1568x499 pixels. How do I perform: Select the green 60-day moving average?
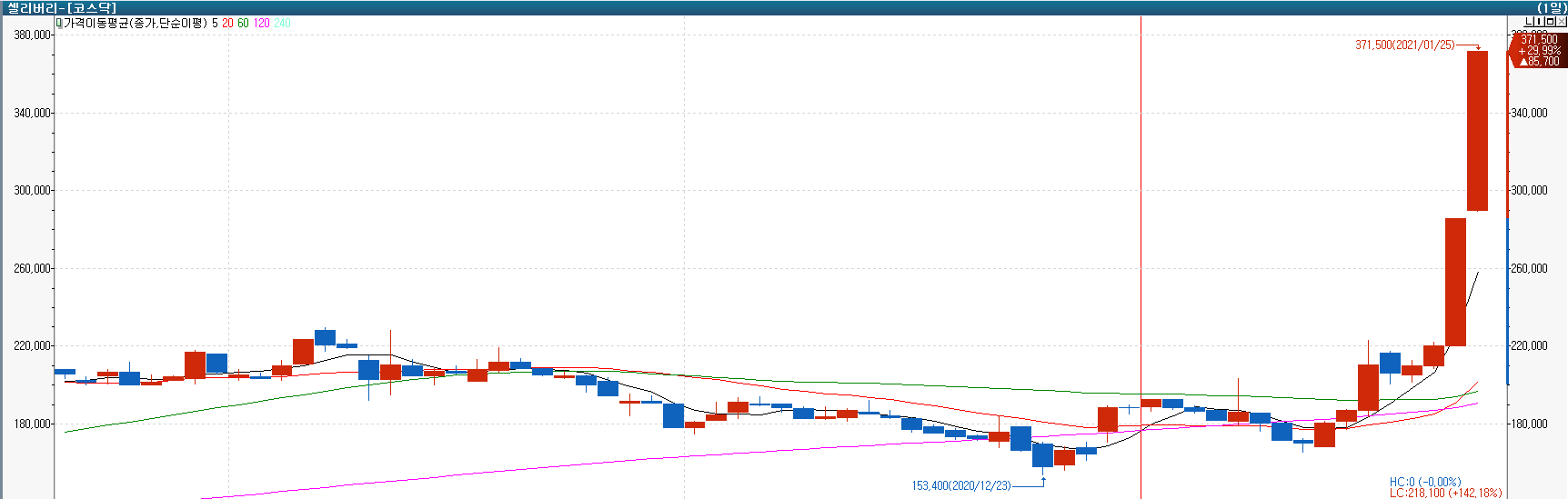click(x=243, y=23)
